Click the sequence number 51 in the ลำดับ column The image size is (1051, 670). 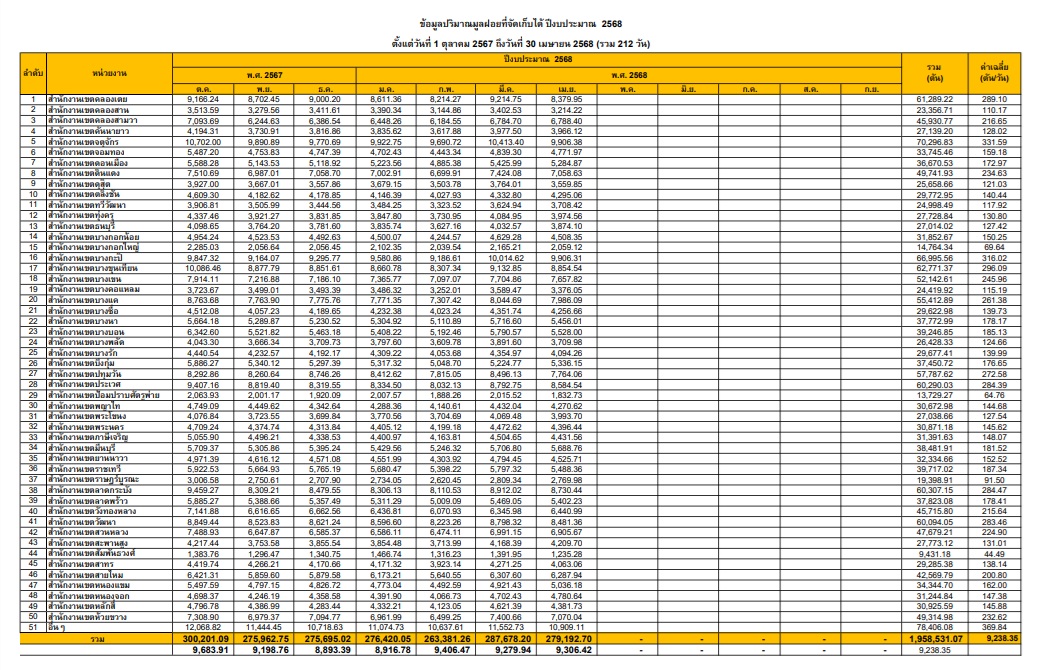pyautogui.click(x=33, y=627)
